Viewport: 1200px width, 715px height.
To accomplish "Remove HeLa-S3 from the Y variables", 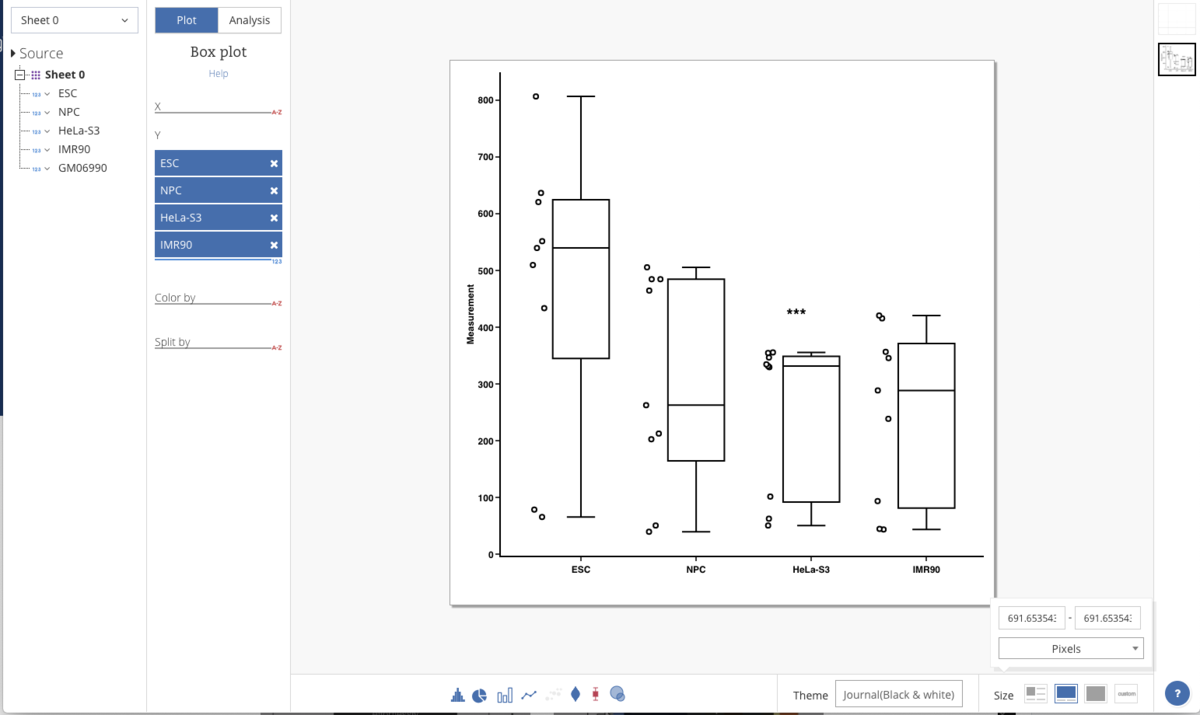I will (x=274, y=217).
